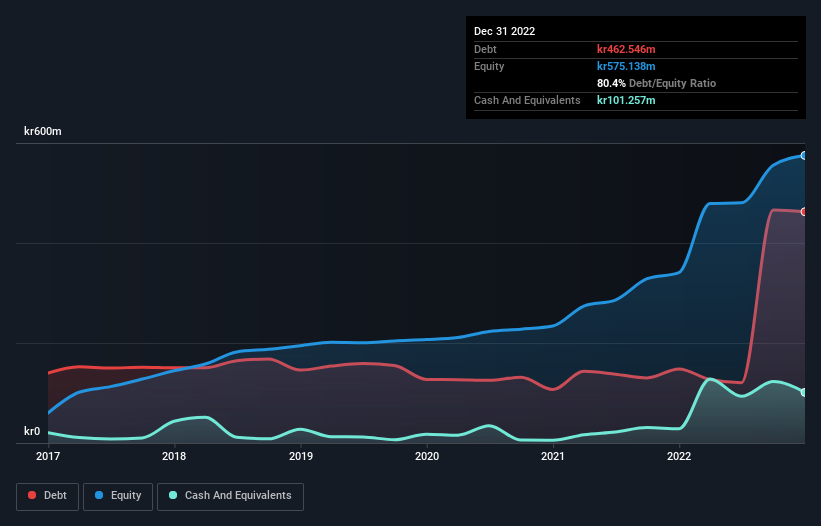Click the teal Cash endpoint marker
821x526 pixels.
coord(804,393)
